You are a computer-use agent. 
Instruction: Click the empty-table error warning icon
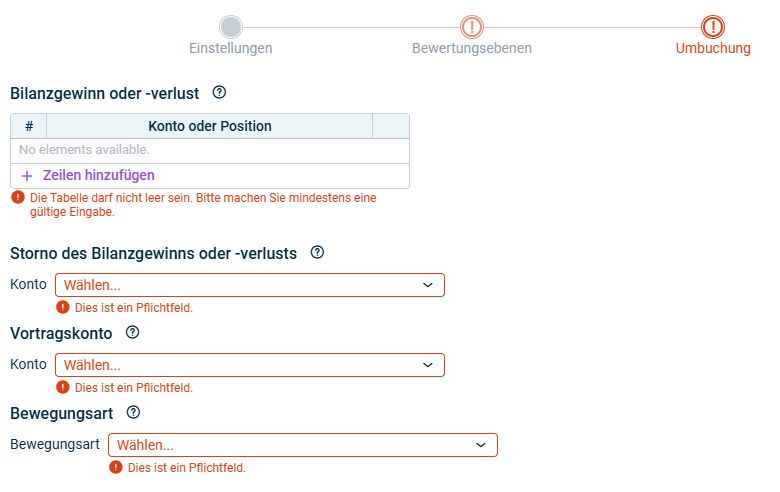pyautogui.click(x=17, y=198)
